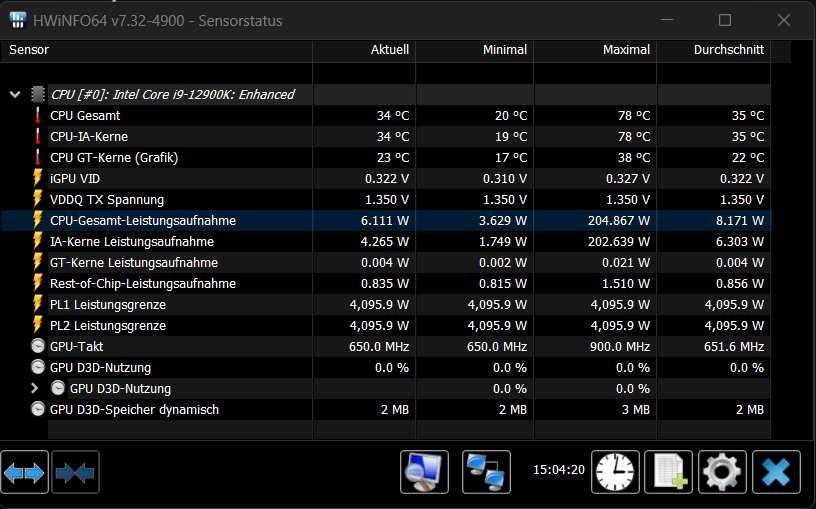
Task: Click the clock reset timer icon
Action: pos(615,472)
